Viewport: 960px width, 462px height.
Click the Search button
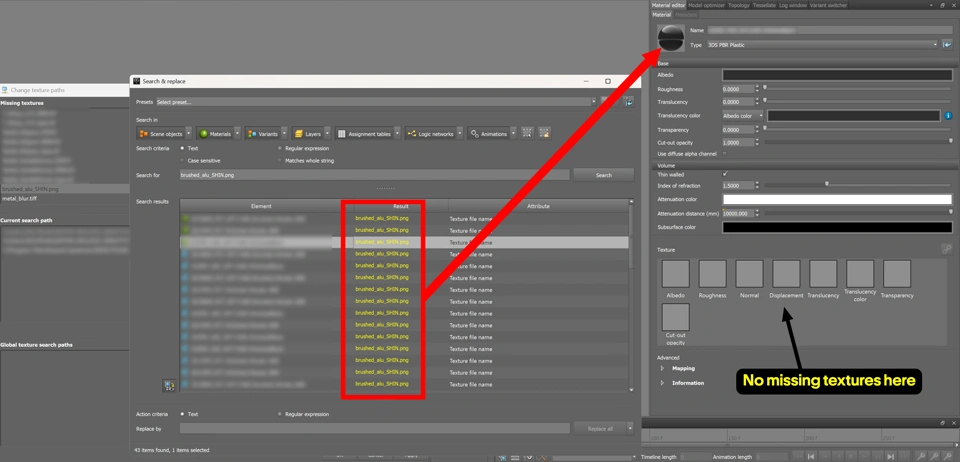[604, 175]
